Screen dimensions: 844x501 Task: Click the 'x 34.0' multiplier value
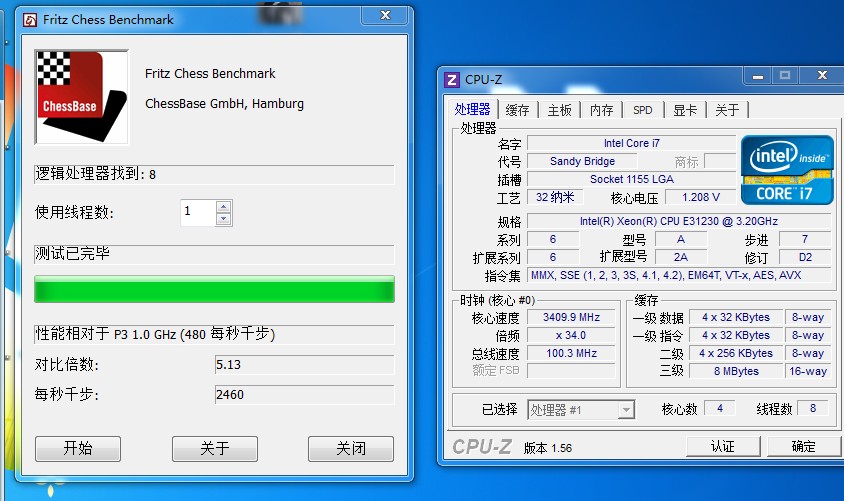(x=571, y=335)
